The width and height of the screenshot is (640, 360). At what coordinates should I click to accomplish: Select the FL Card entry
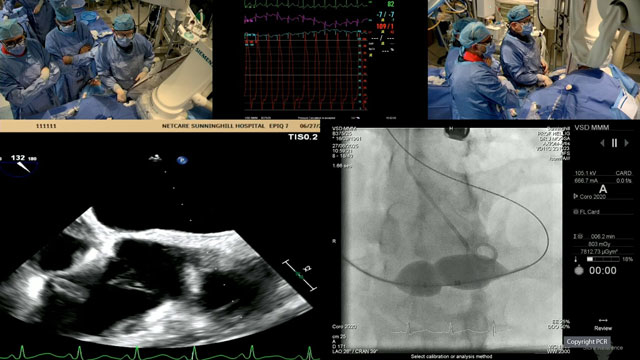point(587,212)
